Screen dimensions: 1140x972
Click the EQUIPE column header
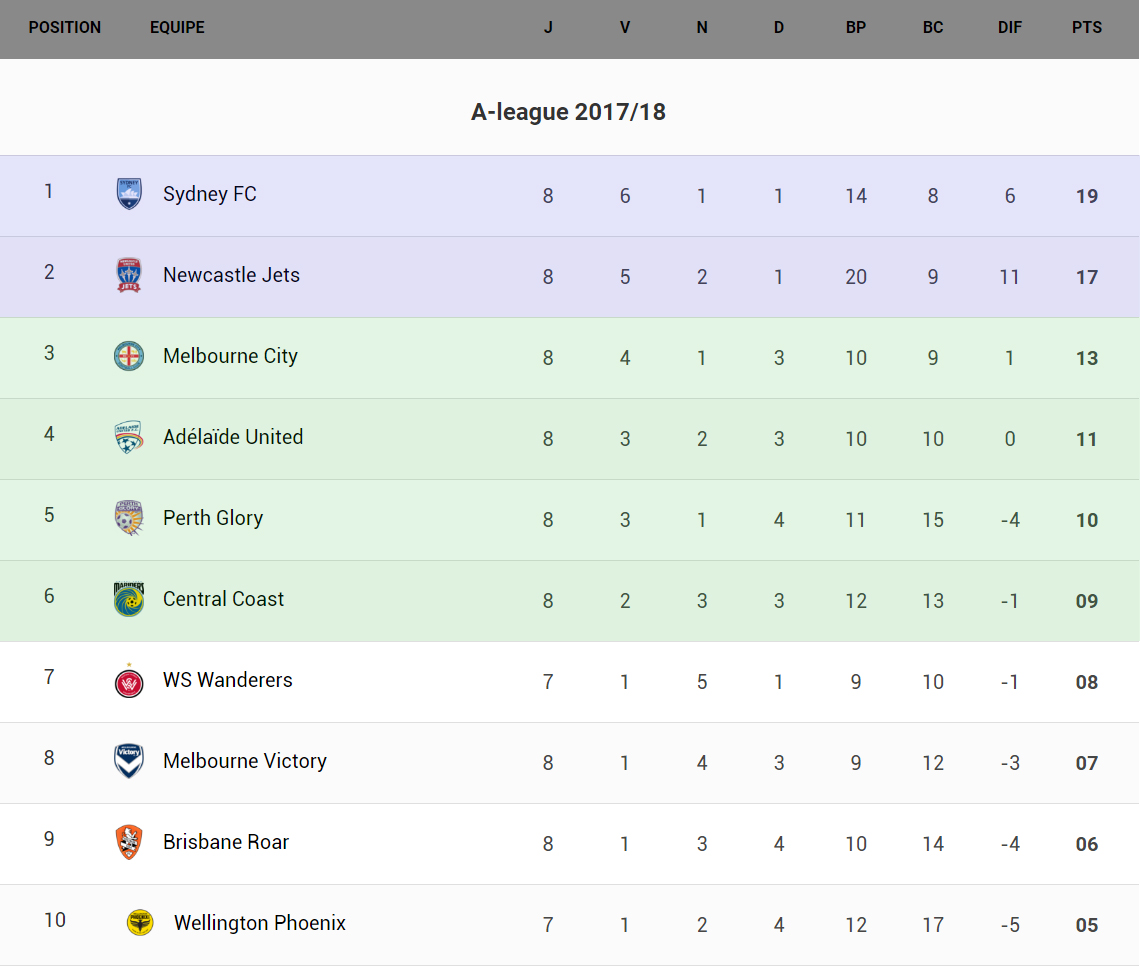(177, 28)
